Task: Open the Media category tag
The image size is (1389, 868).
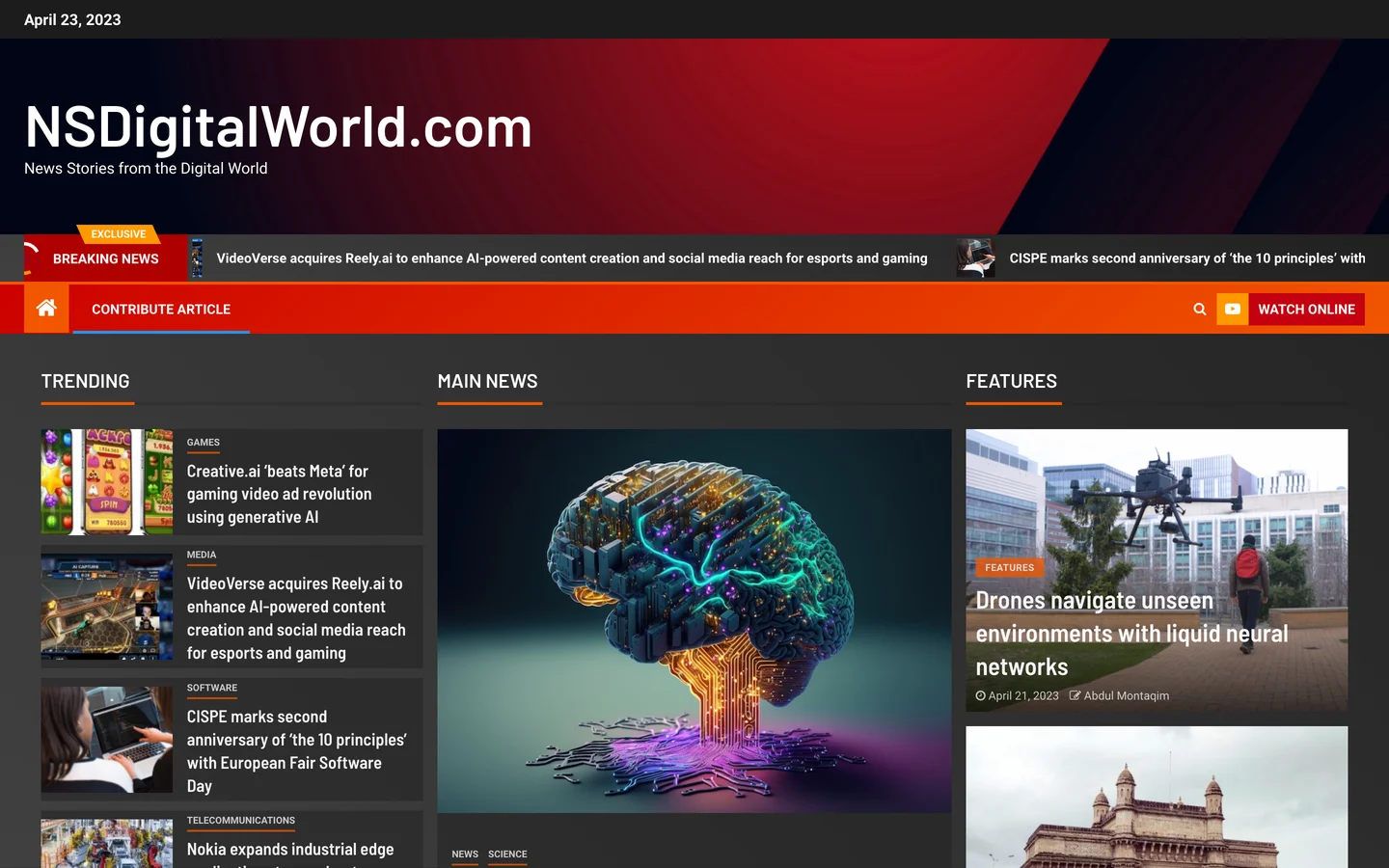Action: (x=202, y=556)
